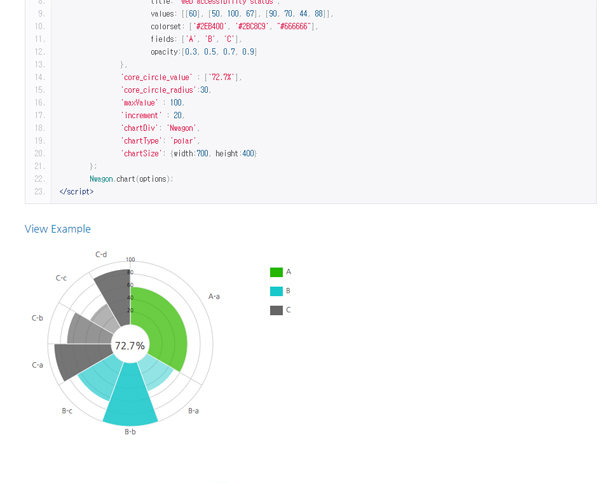Screen dimensions: 600x483
Task: Click the View Example heading link
Action: 58,229
